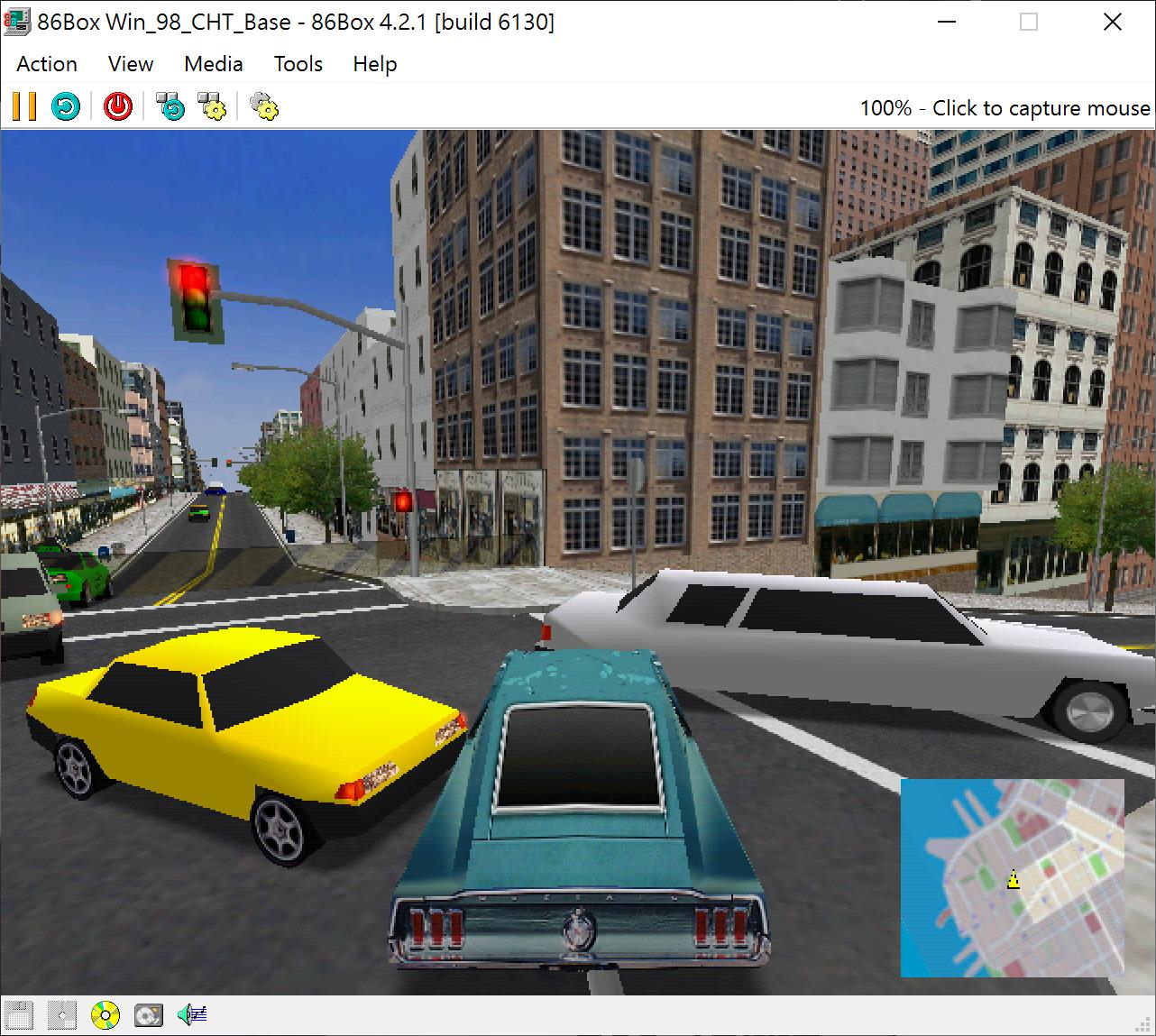This screenshot has height=1036, width=1156.
Task: Pause the emulation with the orange pause icon
Action: [24, 106]
